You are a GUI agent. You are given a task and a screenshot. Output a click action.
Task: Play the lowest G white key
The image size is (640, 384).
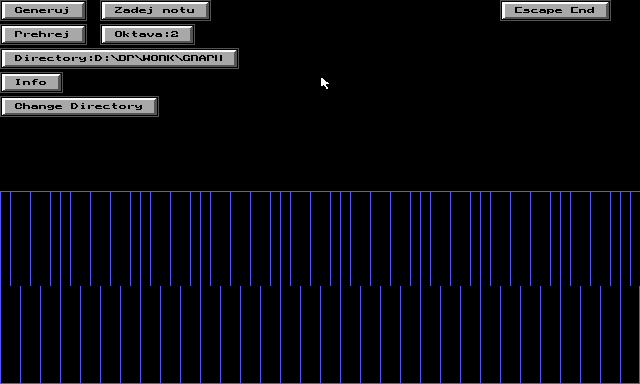90,335
